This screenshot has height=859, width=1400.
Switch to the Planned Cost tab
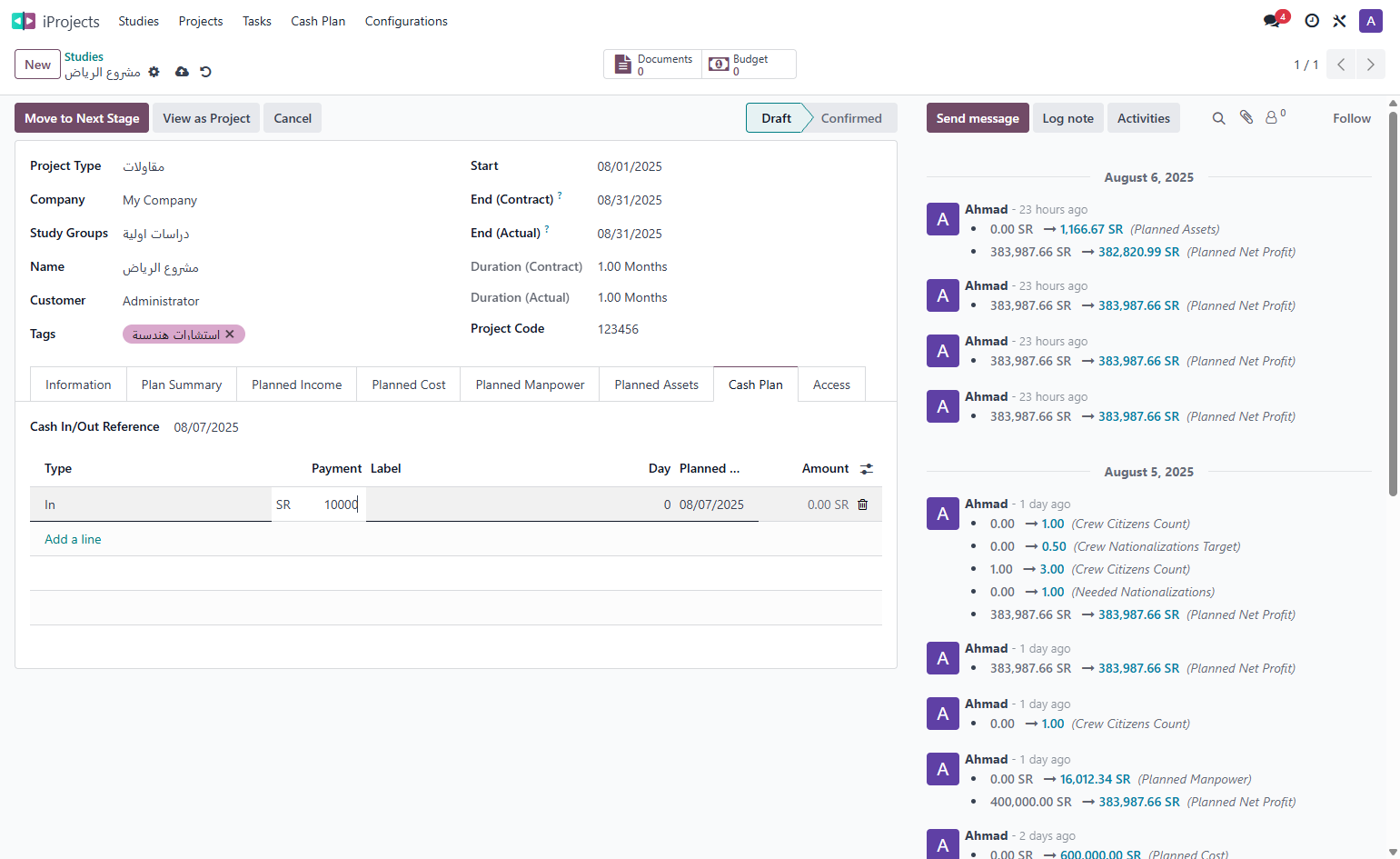point(409,385)
